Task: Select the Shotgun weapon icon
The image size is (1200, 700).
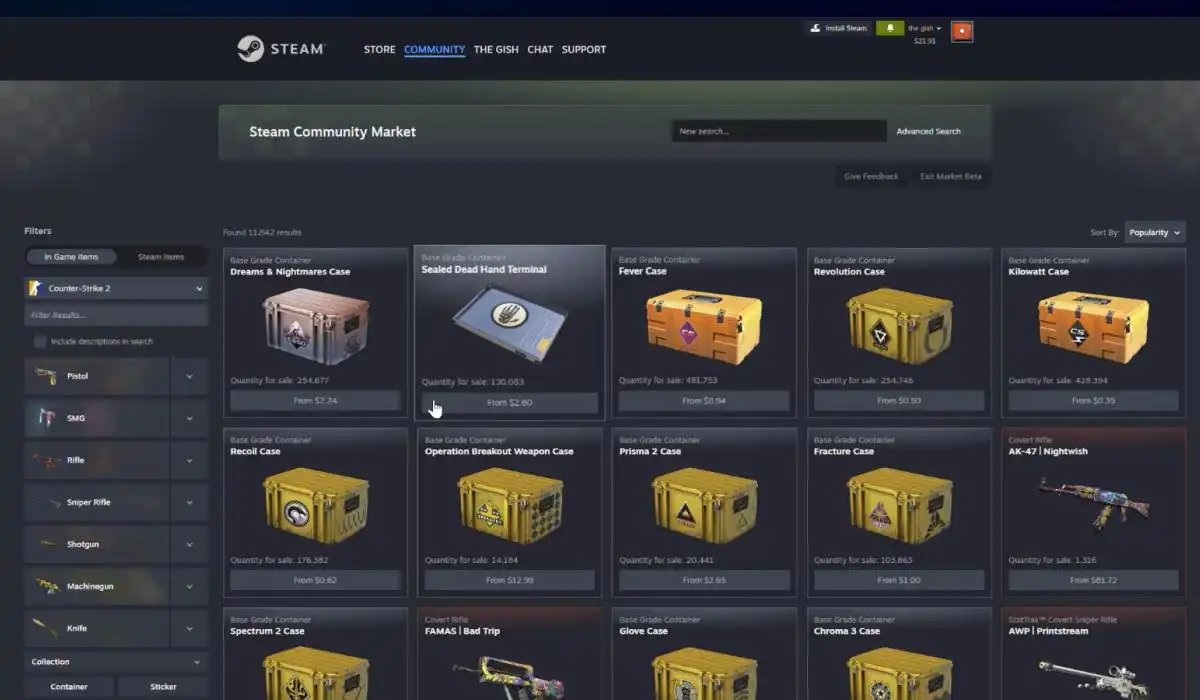Action: click(x=46, y=544)
